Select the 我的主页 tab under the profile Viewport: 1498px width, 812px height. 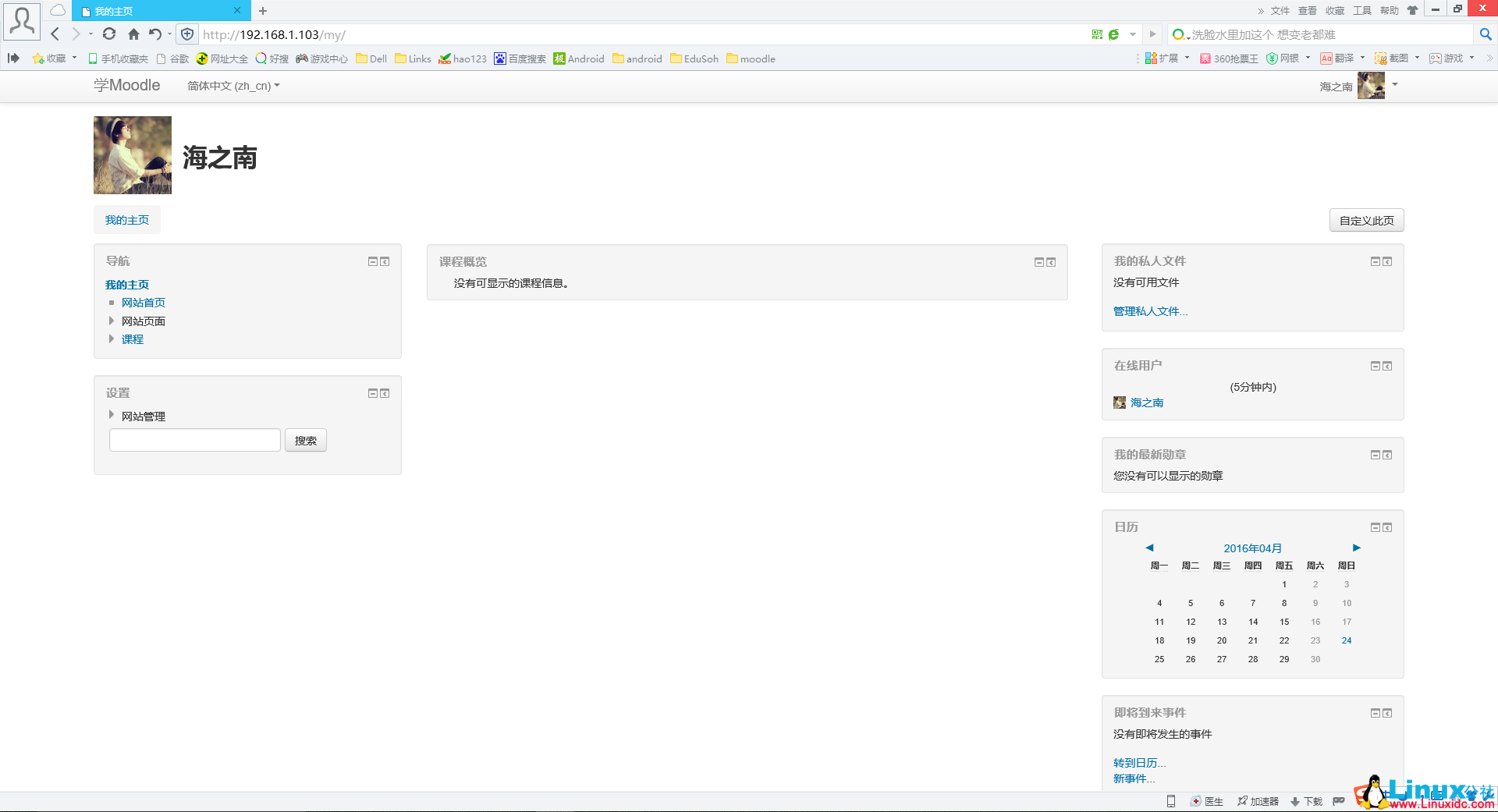pos(126,219)
